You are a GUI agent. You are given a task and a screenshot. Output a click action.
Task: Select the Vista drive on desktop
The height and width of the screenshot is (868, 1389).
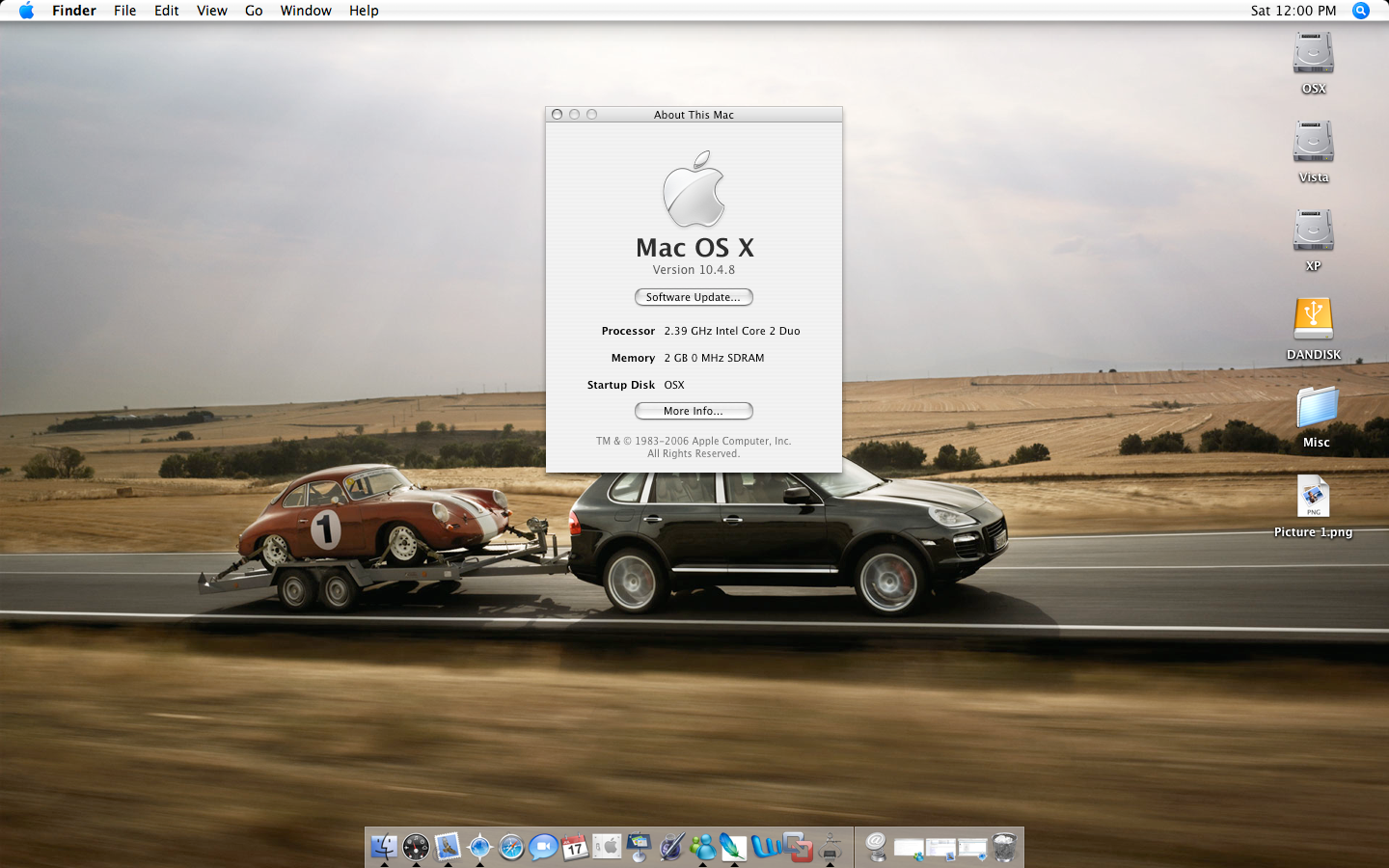[x=1314, y=143]
